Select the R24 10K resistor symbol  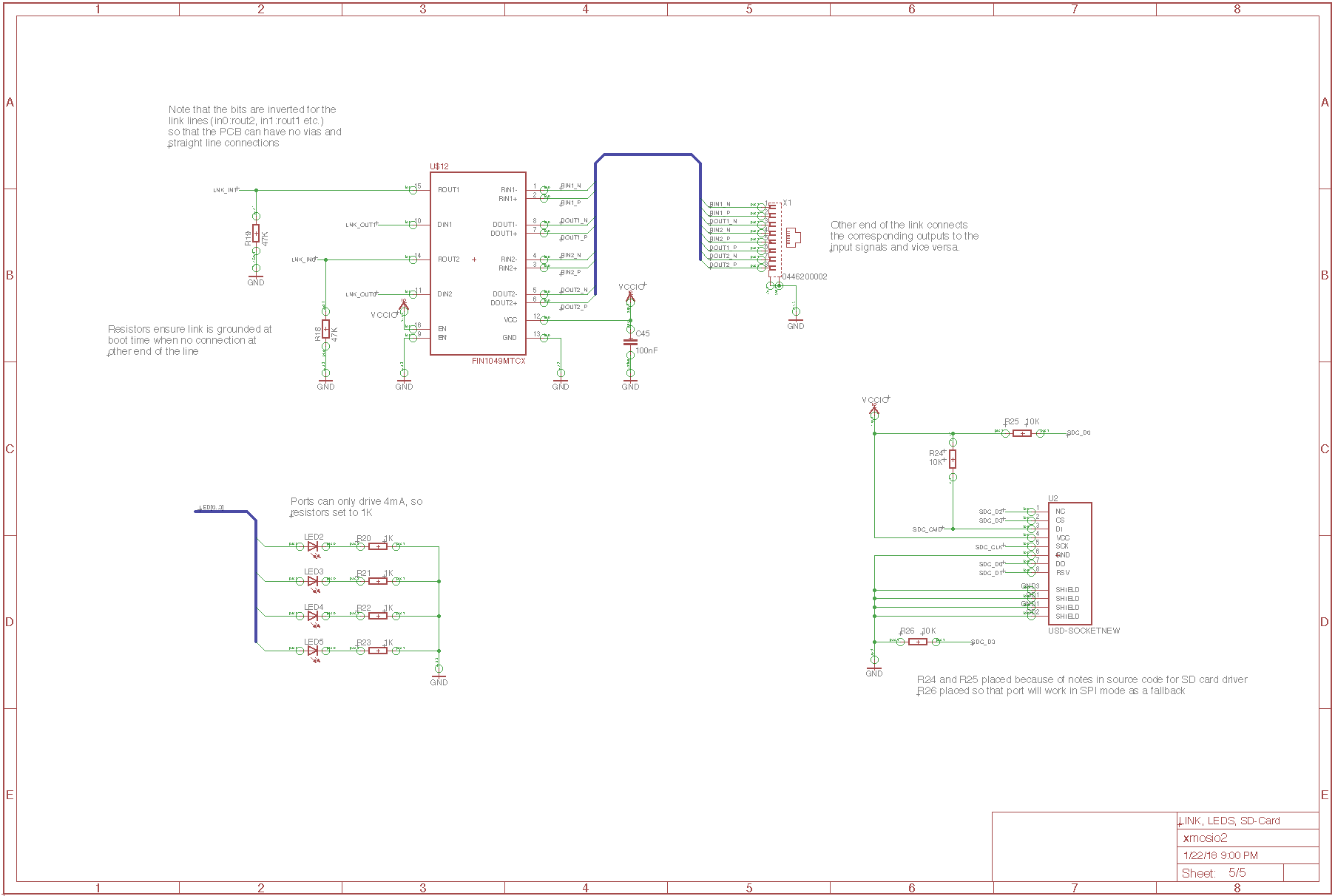(x=953, y=459)
